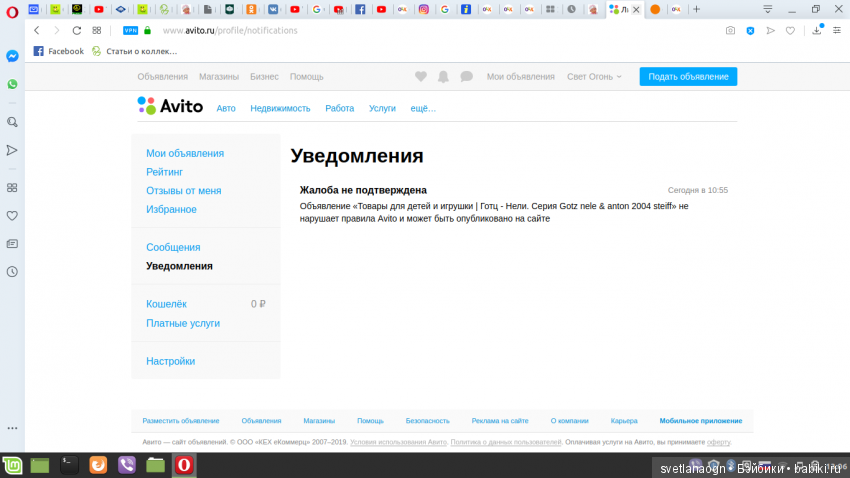This screenshot has width=850, height=478.
Task: Open the Facebook browser tab
Action: tap(360, 9)
